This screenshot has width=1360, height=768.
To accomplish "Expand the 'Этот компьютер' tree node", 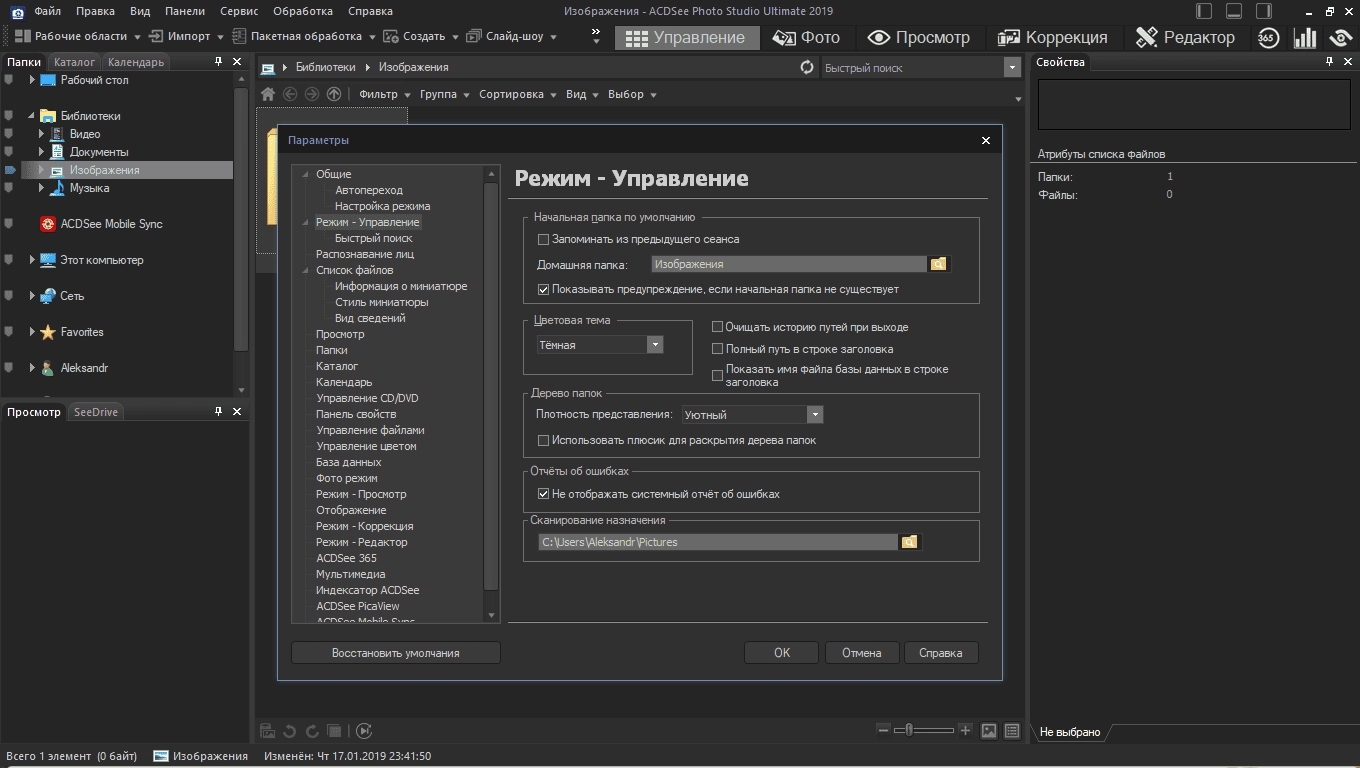I will (x=32, y=260).
